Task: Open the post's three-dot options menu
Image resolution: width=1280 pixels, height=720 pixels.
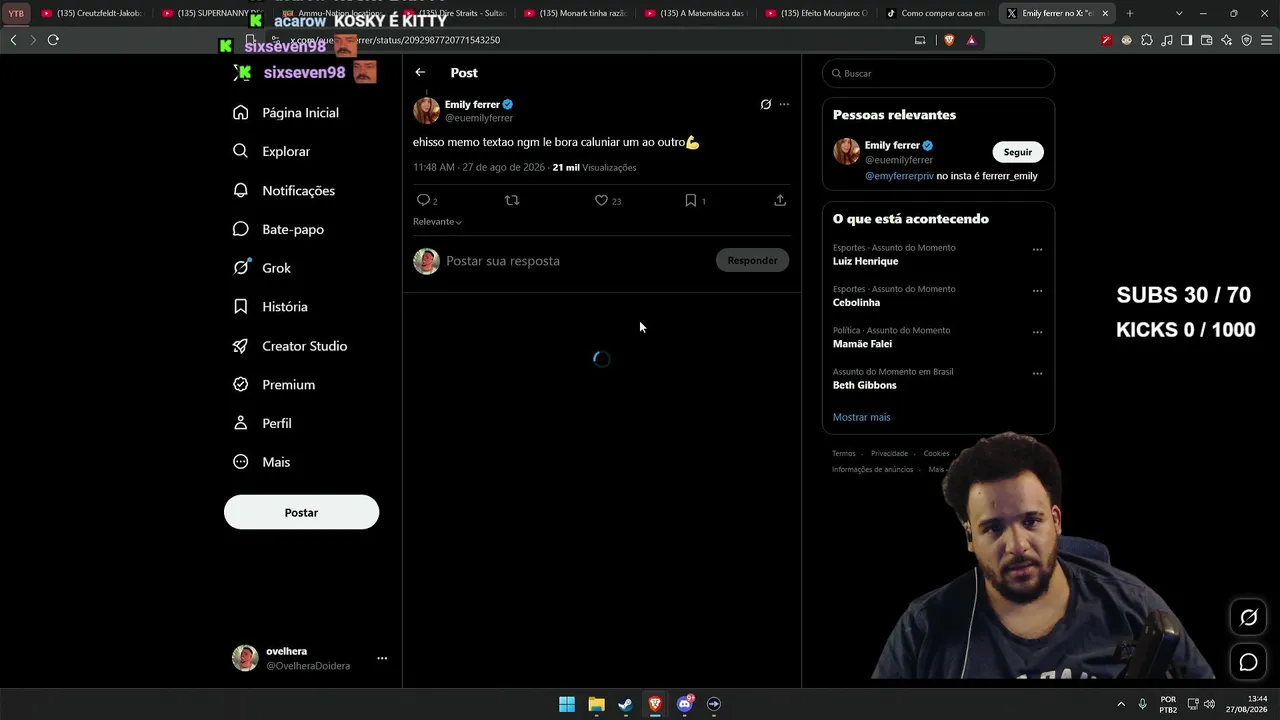Action: coord(784,104)
